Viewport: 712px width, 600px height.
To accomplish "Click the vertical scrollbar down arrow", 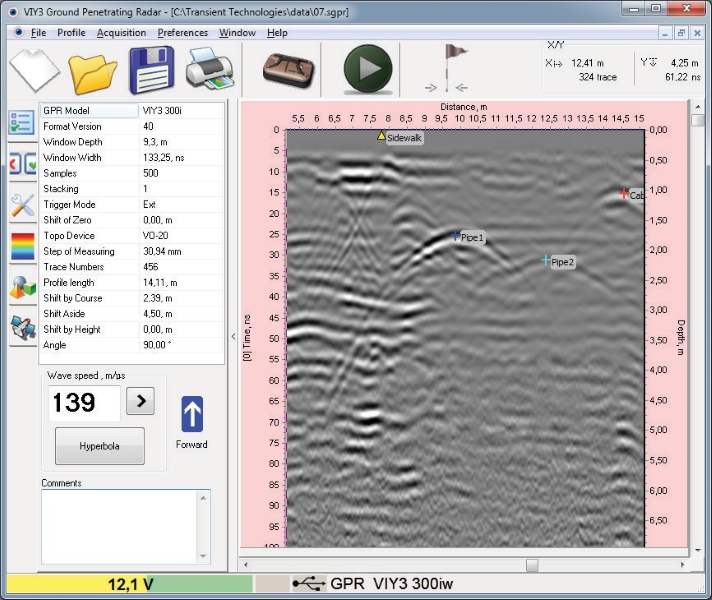I will pyautogui.click(x=697, y=550).
